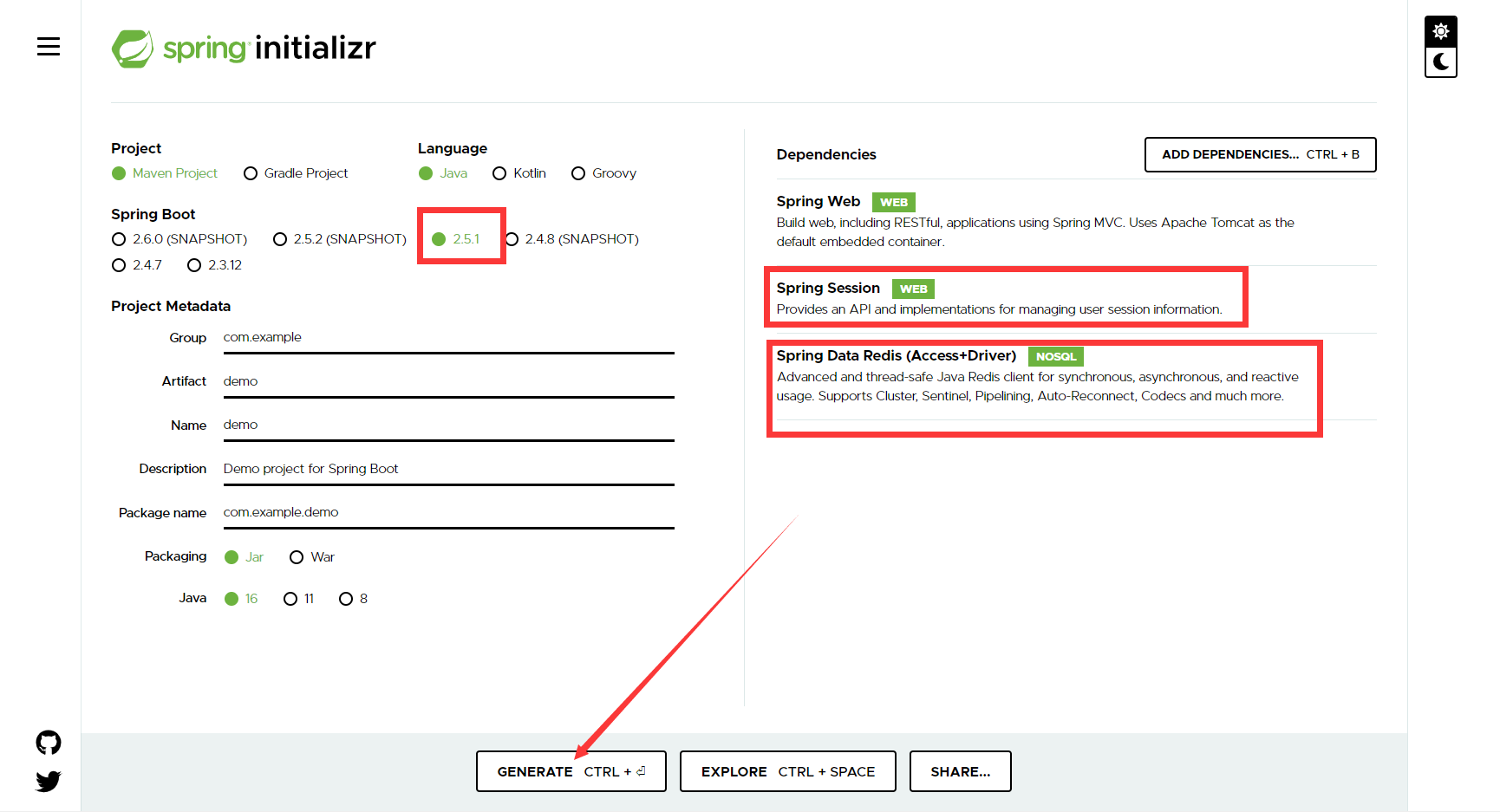Select Spring Boot 2.4.7
This screenshot has height=812, width=1500.
(x=137, y=265)
